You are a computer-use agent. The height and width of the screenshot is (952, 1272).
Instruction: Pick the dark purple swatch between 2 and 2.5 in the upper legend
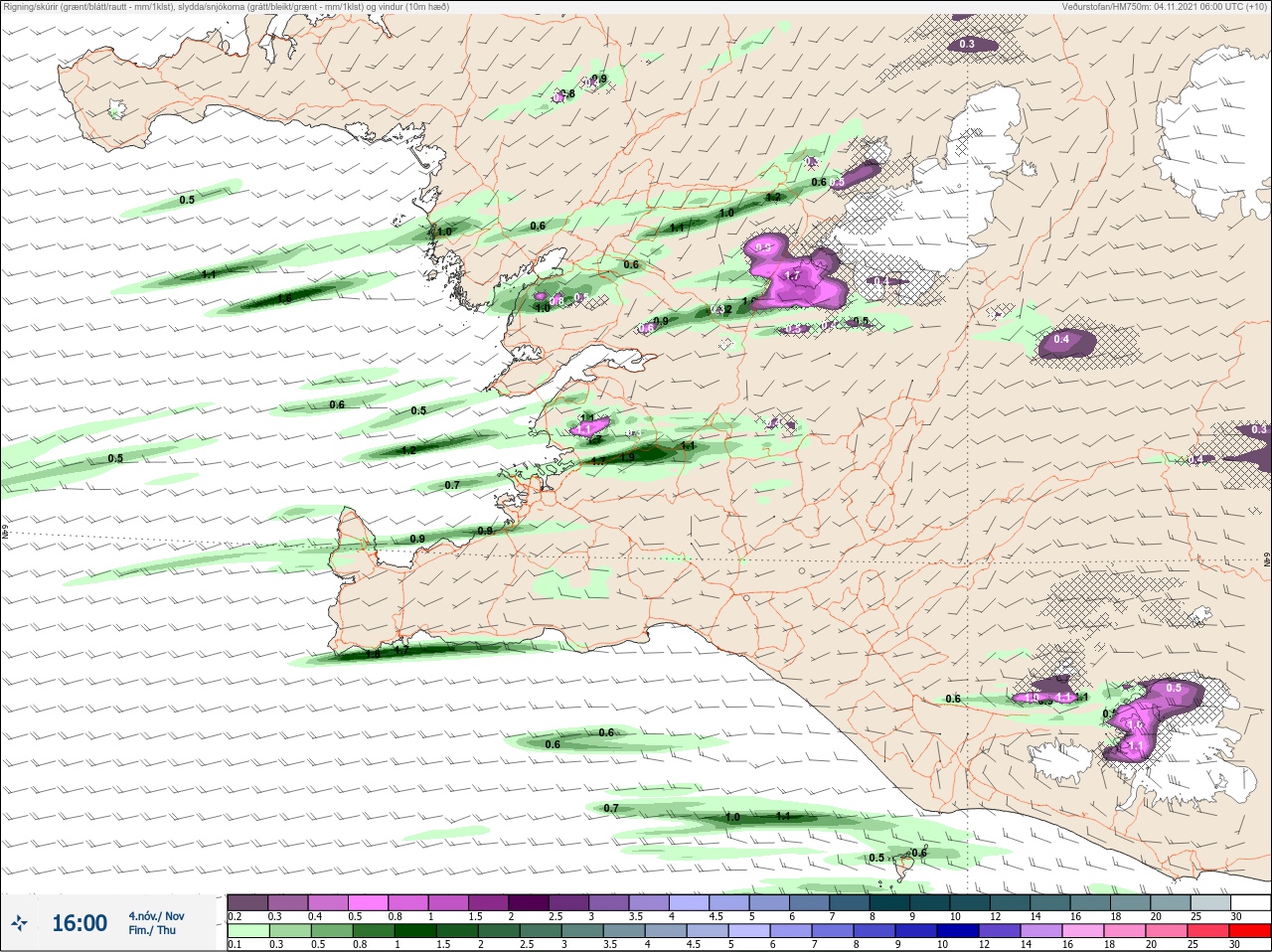click(x=530, y=901)
